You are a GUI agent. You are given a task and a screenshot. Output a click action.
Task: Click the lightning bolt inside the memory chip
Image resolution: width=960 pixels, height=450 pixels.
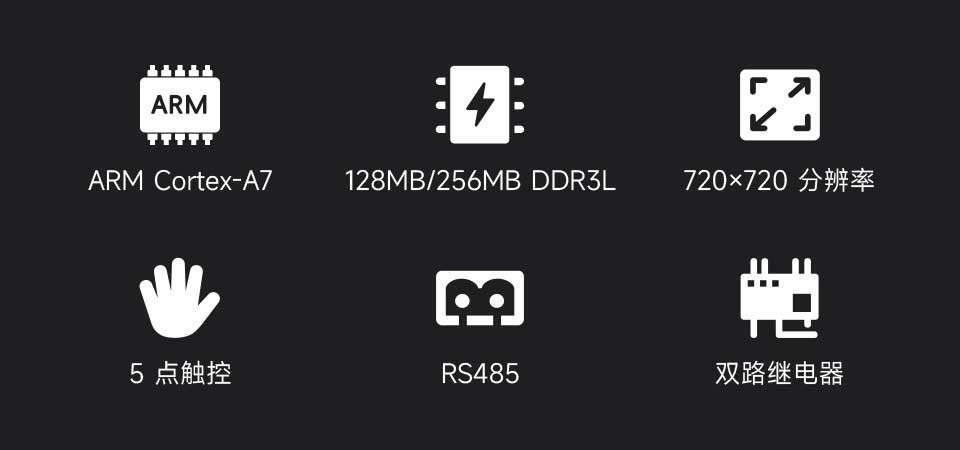pos(480,105)
